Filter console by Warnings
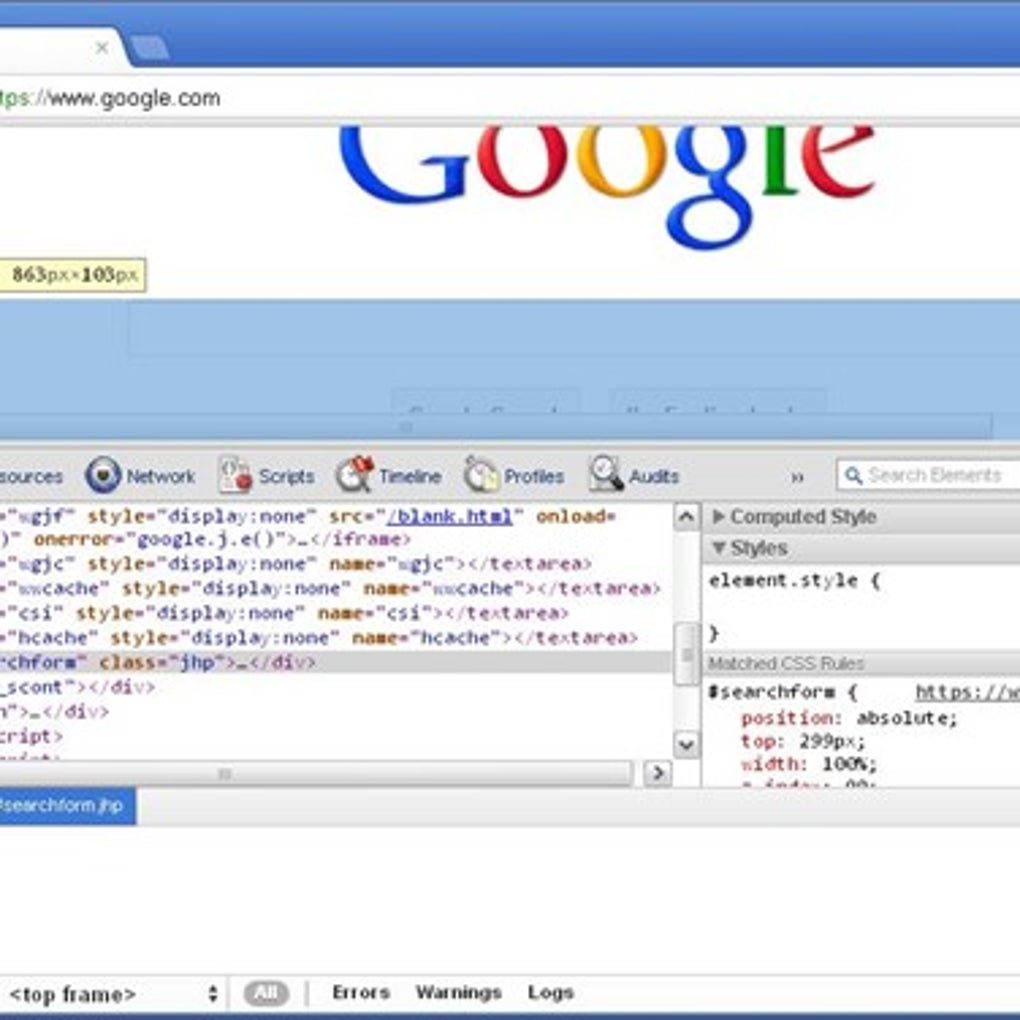 (459, 993)
